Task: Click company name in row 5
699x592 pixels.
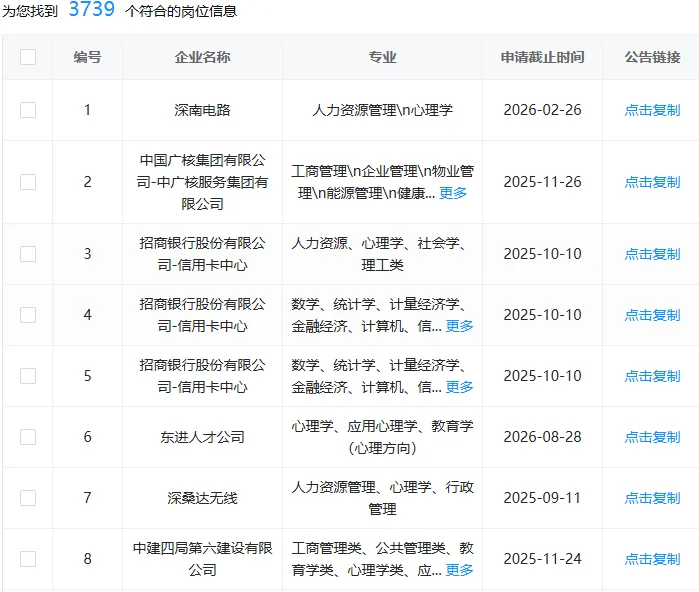Action: pyautogui.click(x=202, y=376)
